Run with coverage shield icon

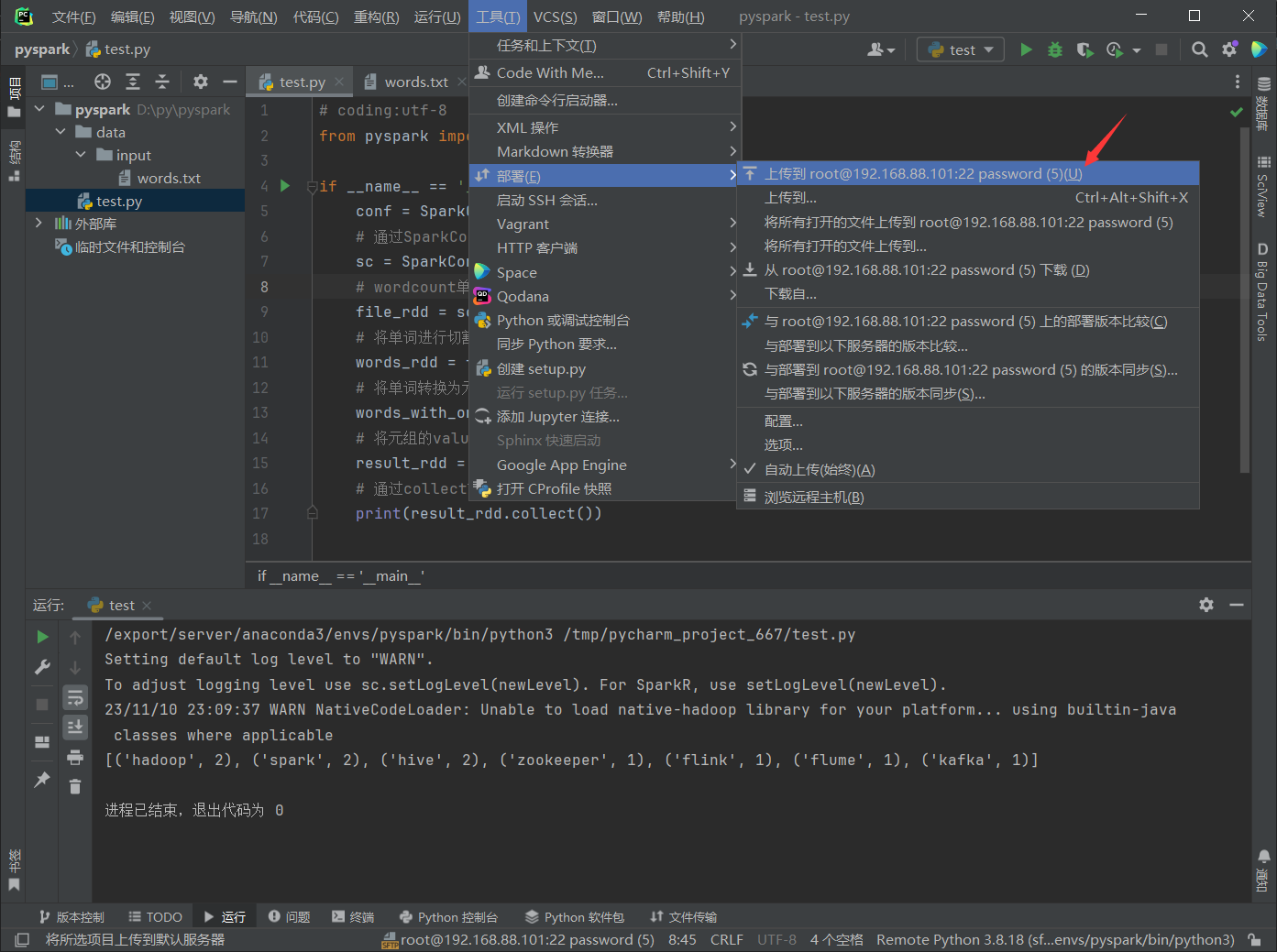coord(1084,49)
